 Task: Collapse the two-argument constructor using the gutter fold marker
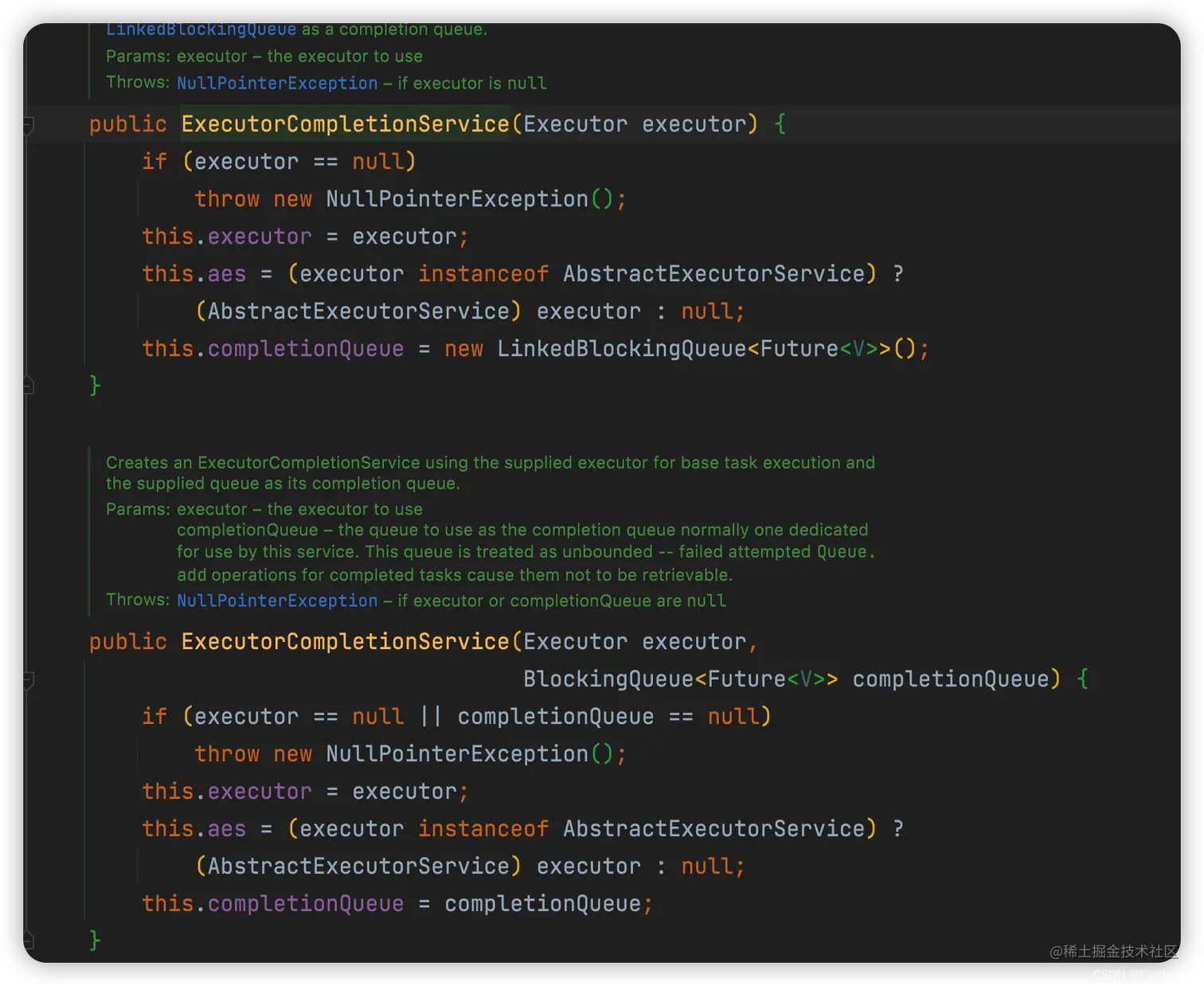tap(29, 679)
